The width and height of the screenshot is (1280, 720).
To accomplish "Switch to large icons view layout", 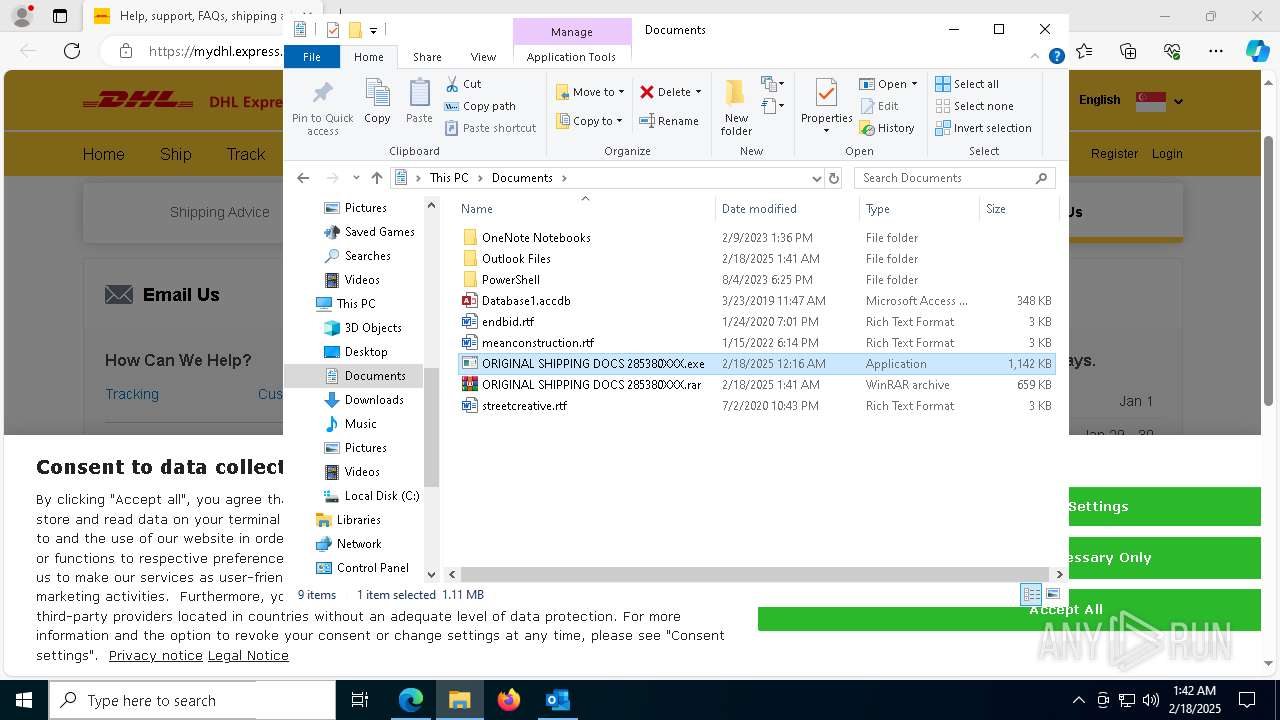I will click(1053, 594).
